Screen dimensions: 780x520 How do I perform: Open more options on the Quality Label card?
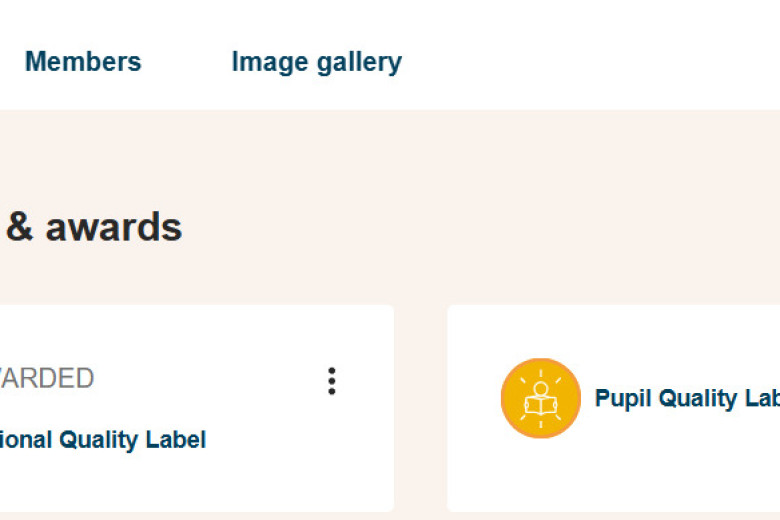pos(332,381)
